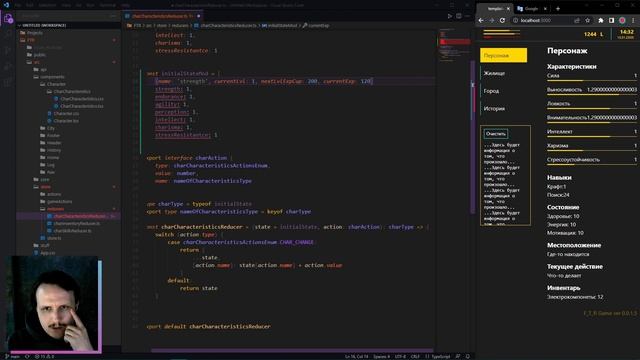This screenshot has height=360, width=640.
Task: Click the errors and warnings status indicator
Action: (x=44, y=356)
